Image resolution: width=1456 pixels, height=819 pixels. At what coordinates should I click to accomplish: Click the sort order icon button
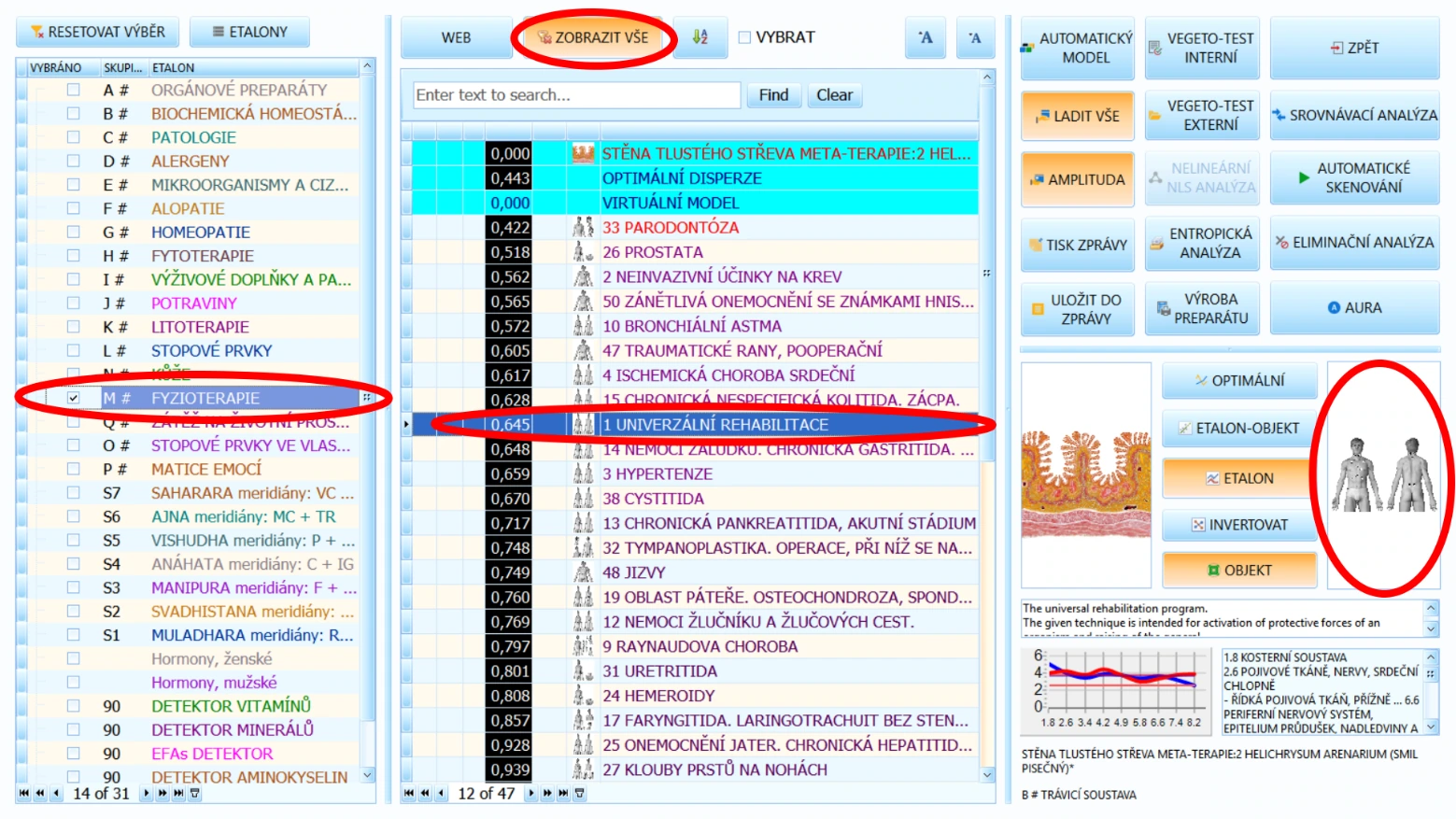(x=700, y=37)
